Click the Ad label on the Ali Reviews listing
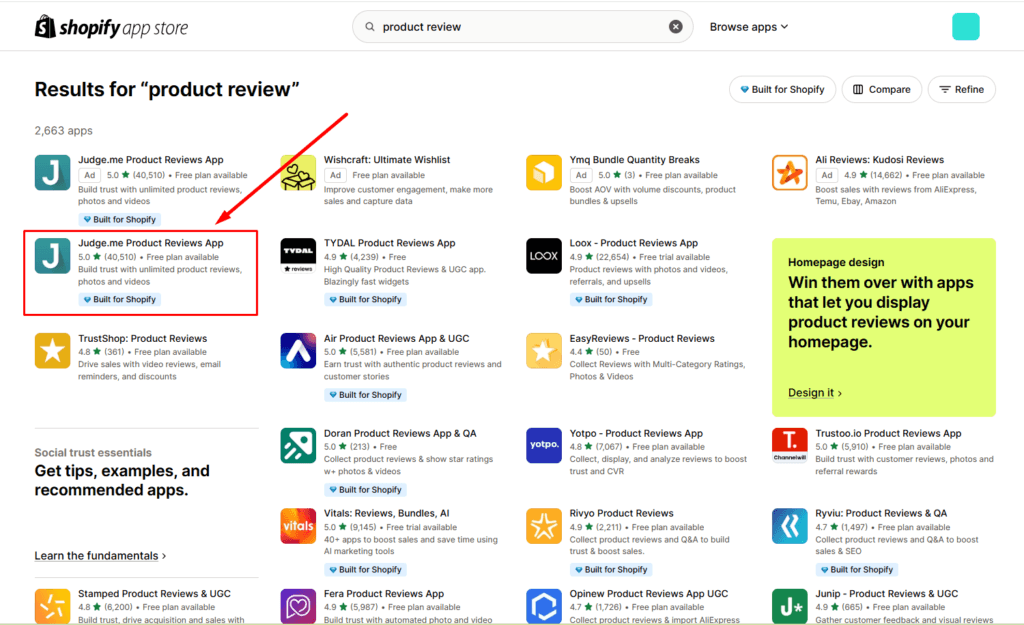1024x625 pixels. [827, 175]
